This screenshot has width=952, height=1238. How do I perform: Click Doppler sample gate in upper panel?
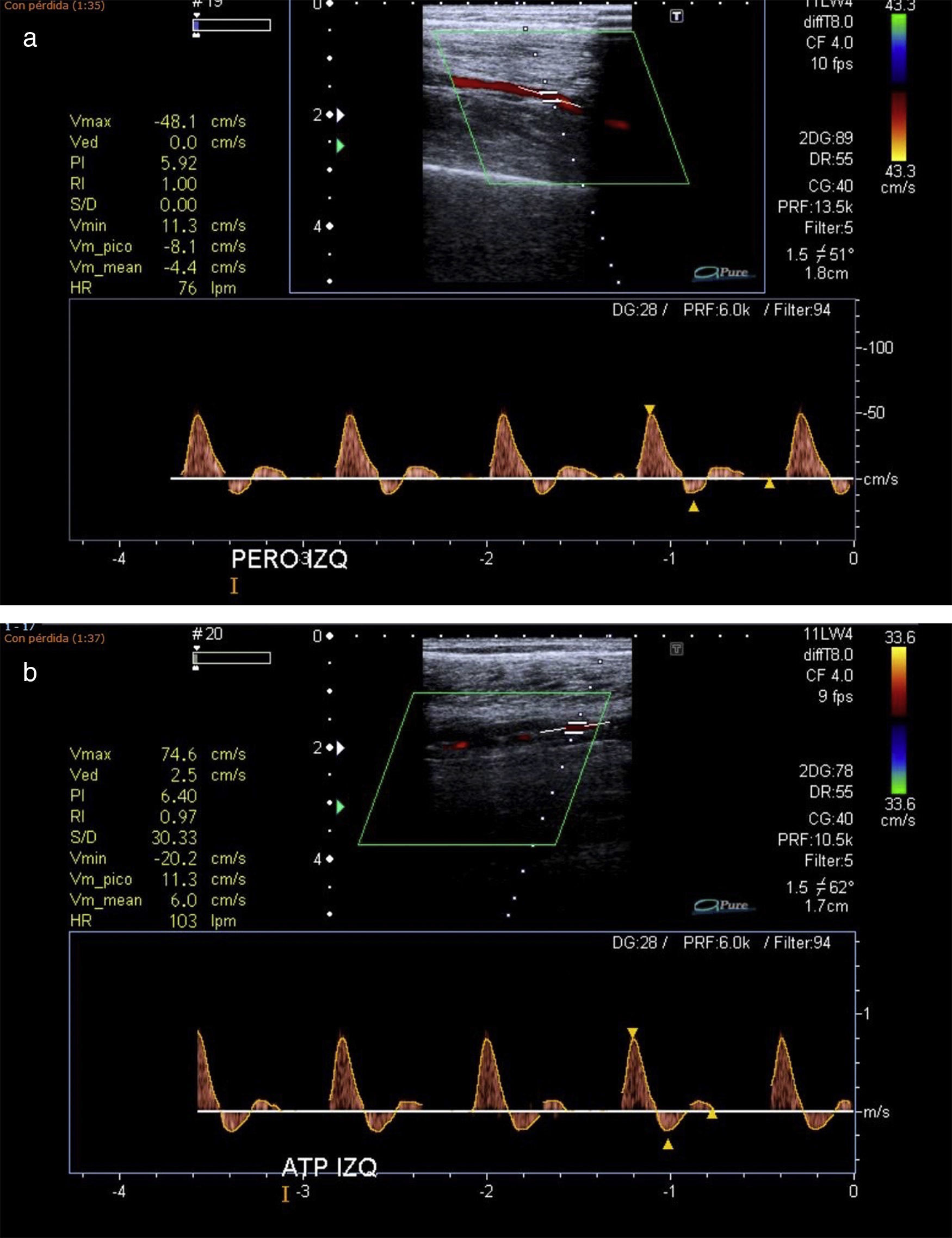point(548,96)
